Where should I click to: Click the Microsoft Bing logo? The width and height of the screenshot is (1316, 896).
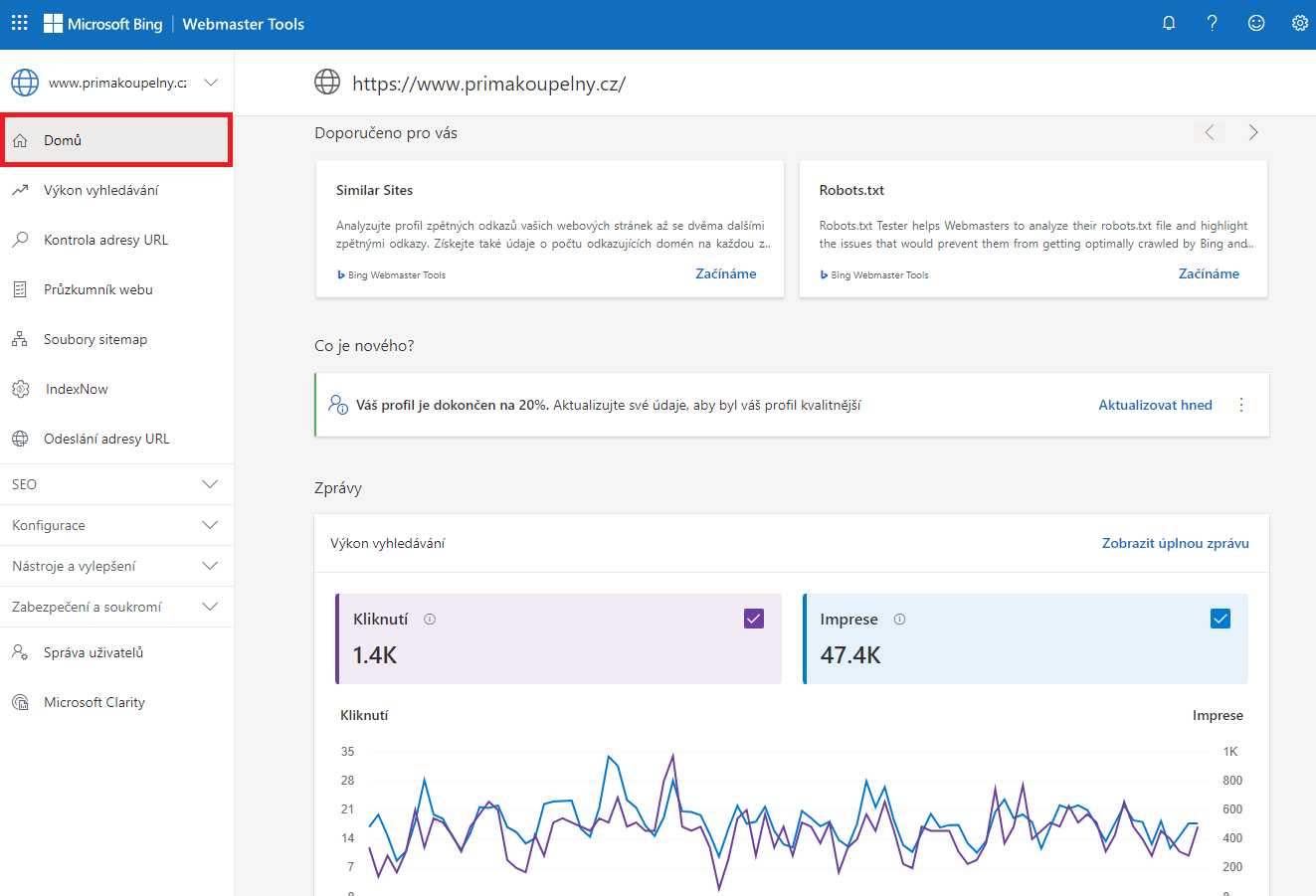click(103, 24)
